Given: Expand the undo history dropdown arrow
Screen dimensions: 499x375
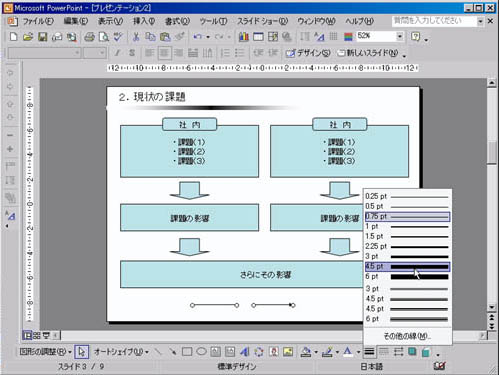Looking at the screenshot, I should [x=208, y=37].
